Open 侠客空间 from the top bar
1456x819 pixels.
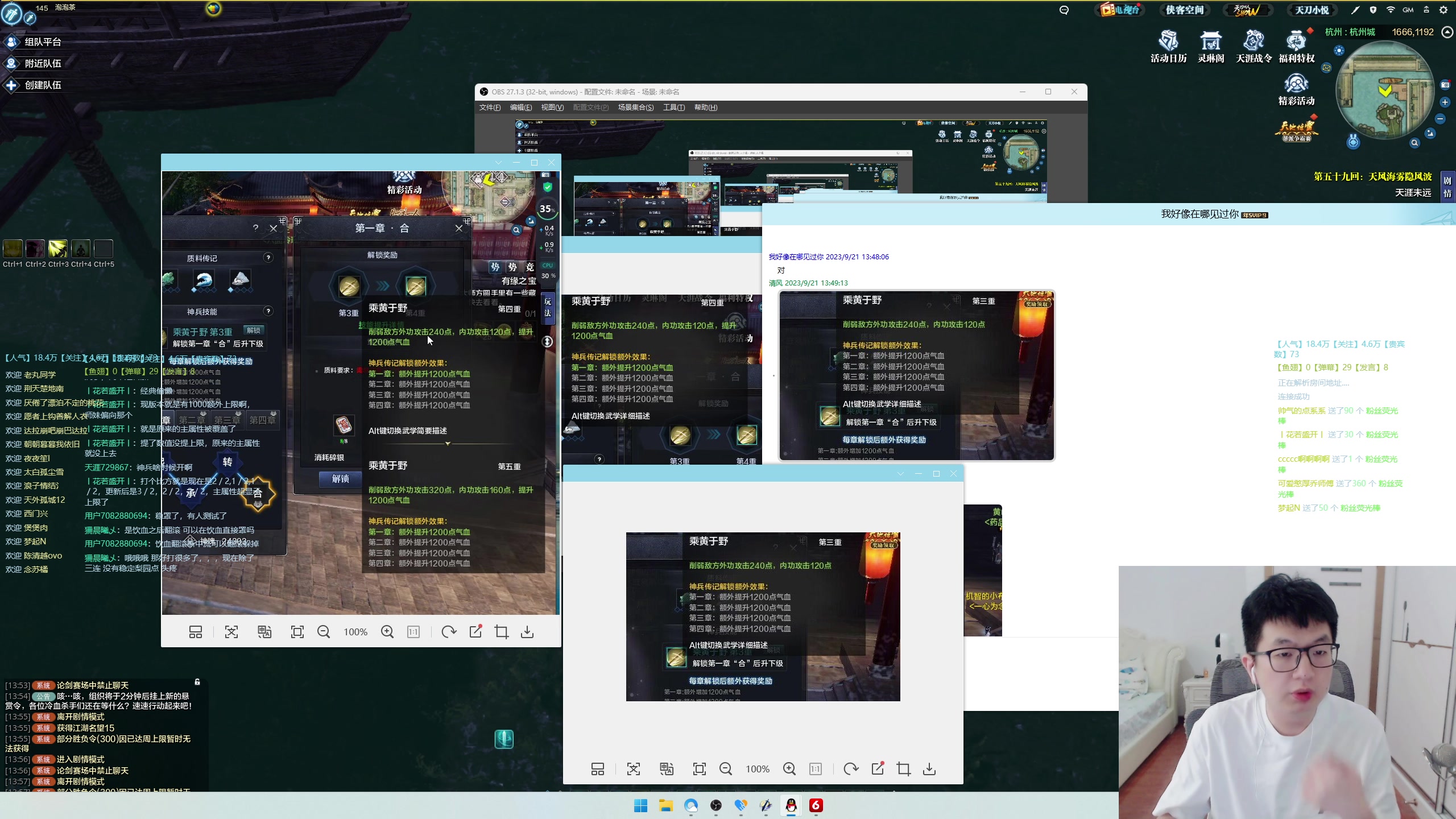1184,10
